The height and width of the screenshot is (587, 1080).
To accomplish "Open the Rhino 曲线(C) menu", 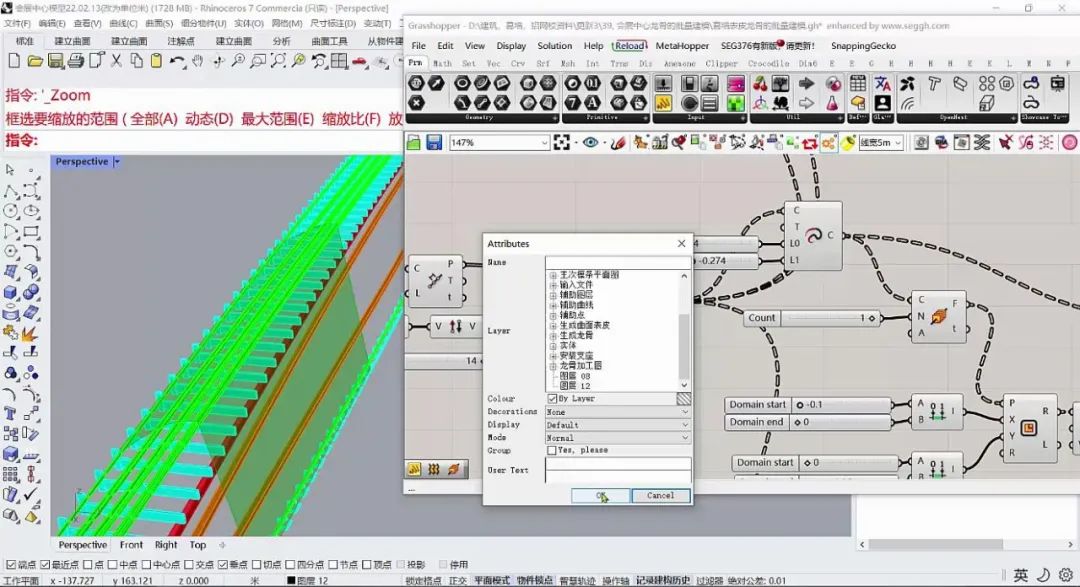I will (123, 23).
